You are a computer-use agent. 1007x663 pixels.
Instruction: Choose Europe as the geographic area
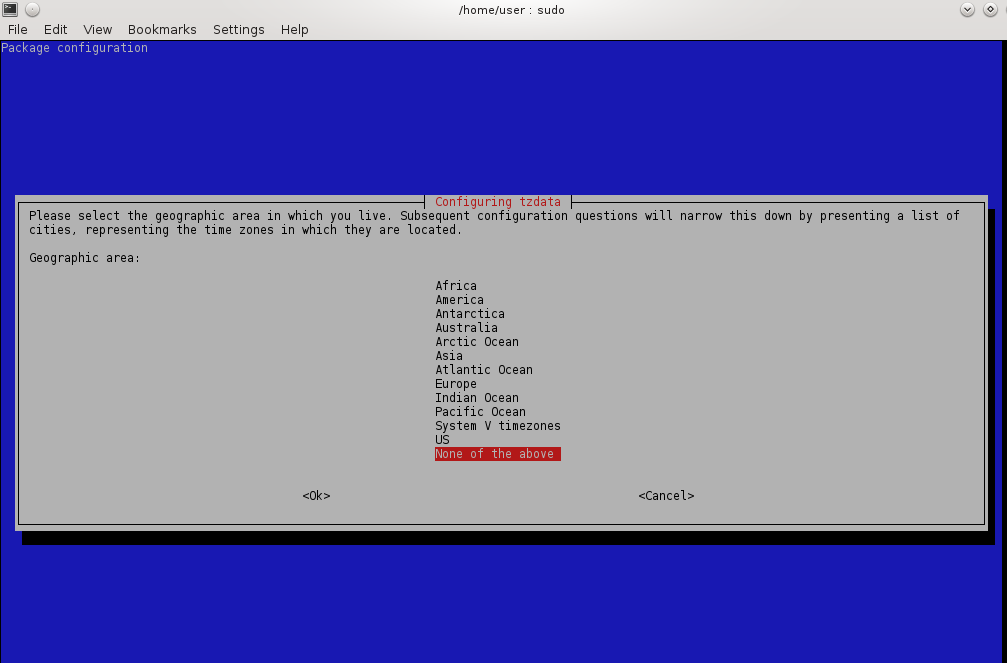456,384
